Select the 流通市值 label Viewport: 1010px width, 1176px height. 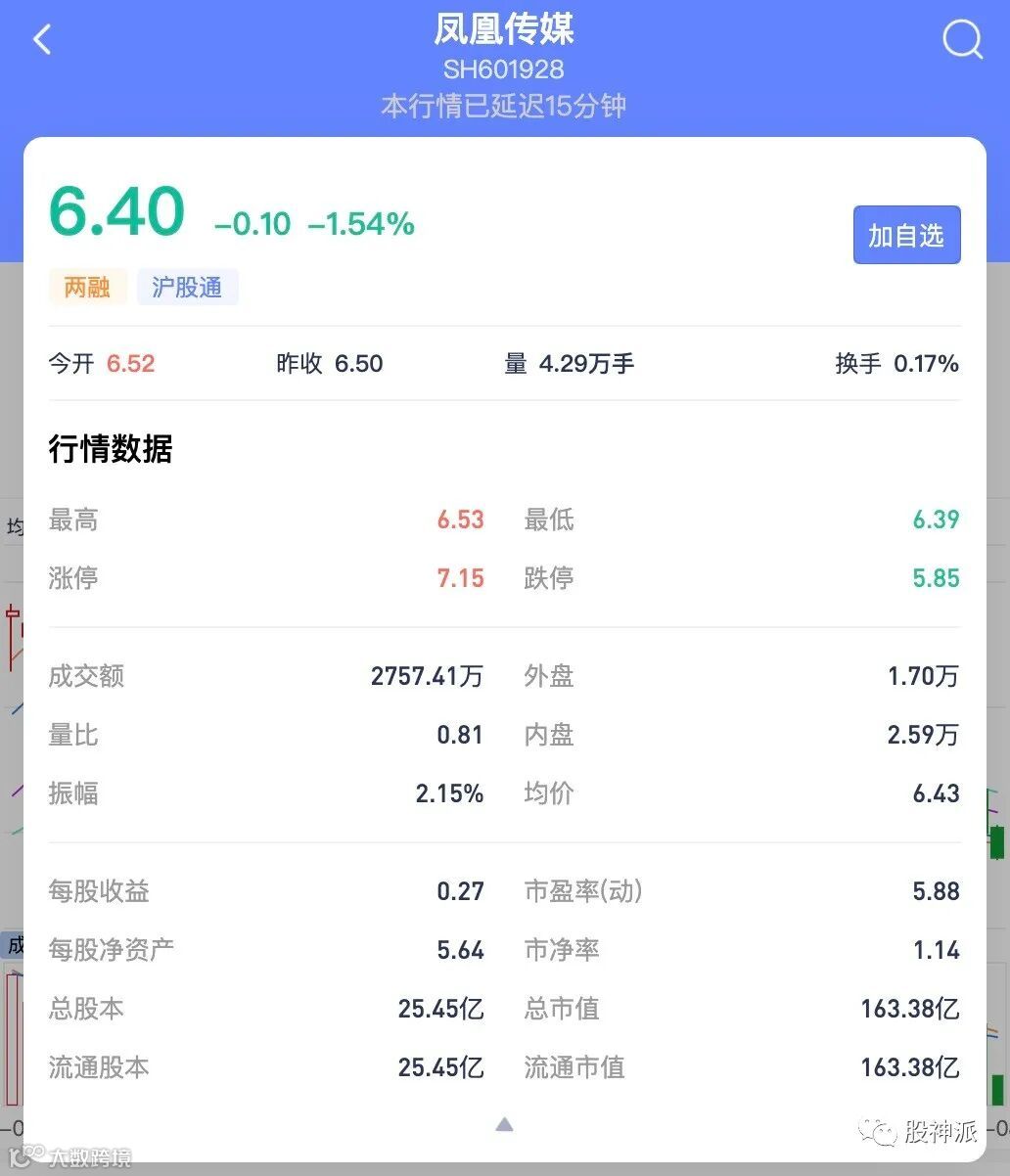pos(574,1067)
